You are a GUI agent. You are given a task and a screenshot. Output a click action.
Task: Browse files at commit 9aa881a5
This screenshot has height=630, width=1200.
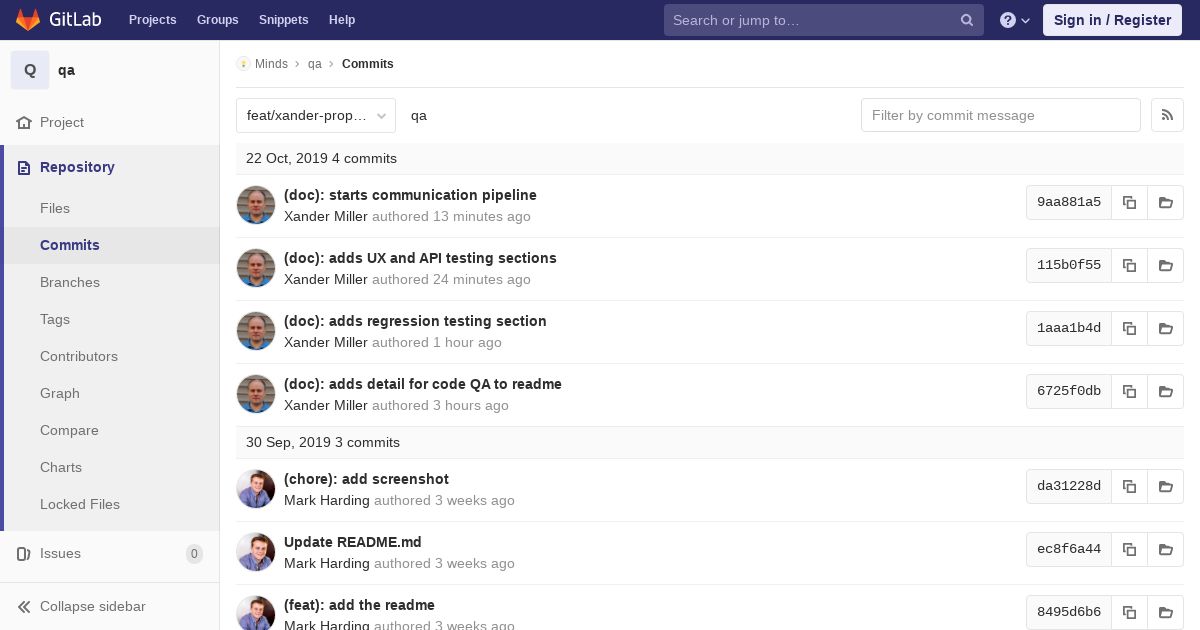1165,202
